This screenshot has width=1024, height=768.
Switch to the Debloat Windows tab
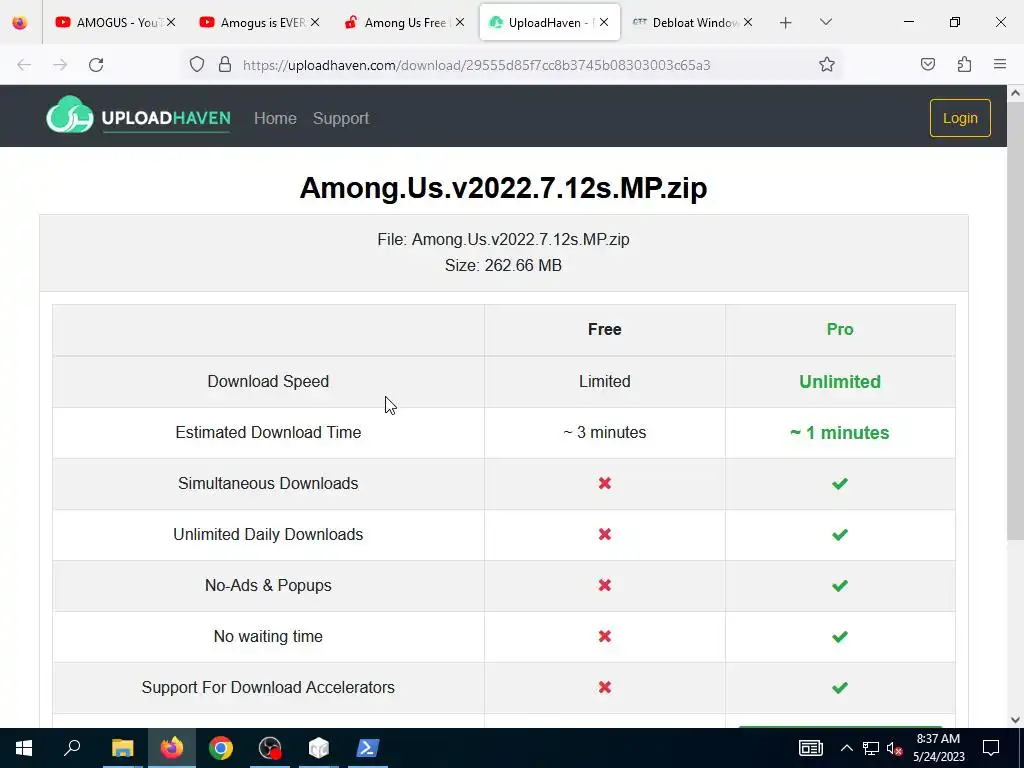coord(694,23)
